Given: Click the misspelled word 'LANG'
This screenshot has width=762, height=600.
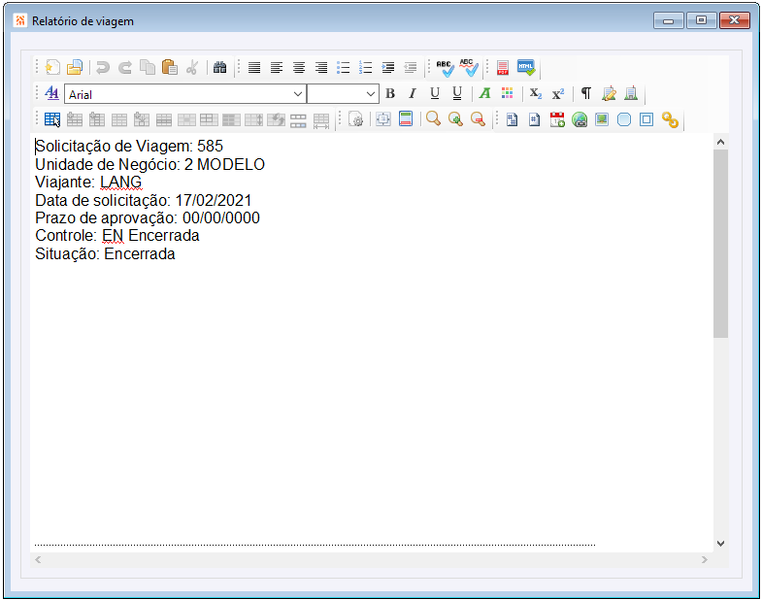Looking at the screenshot, I should (x=121, y=182).
